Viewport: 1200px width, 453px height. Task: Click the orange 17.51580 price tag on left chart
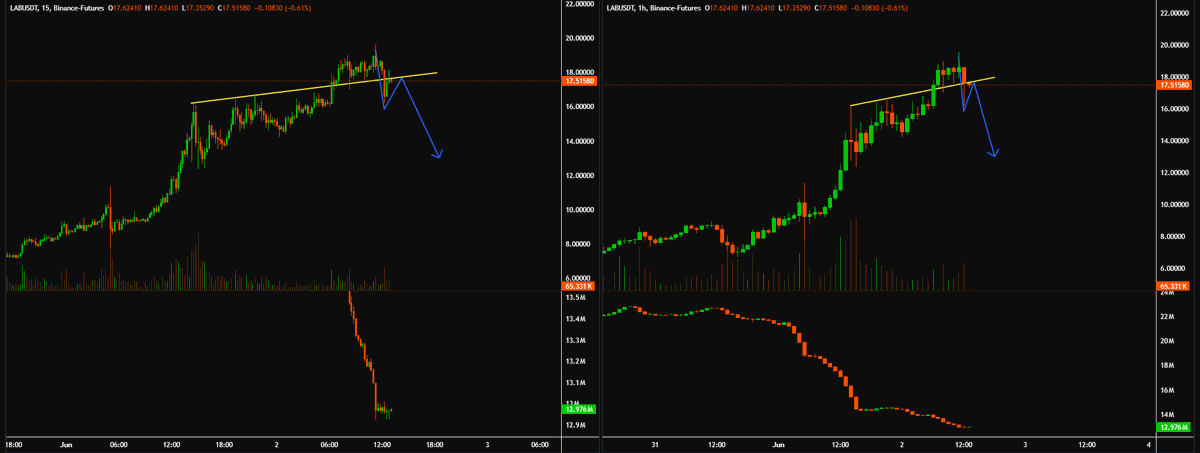pyautogui.click(x=579, y=81)
